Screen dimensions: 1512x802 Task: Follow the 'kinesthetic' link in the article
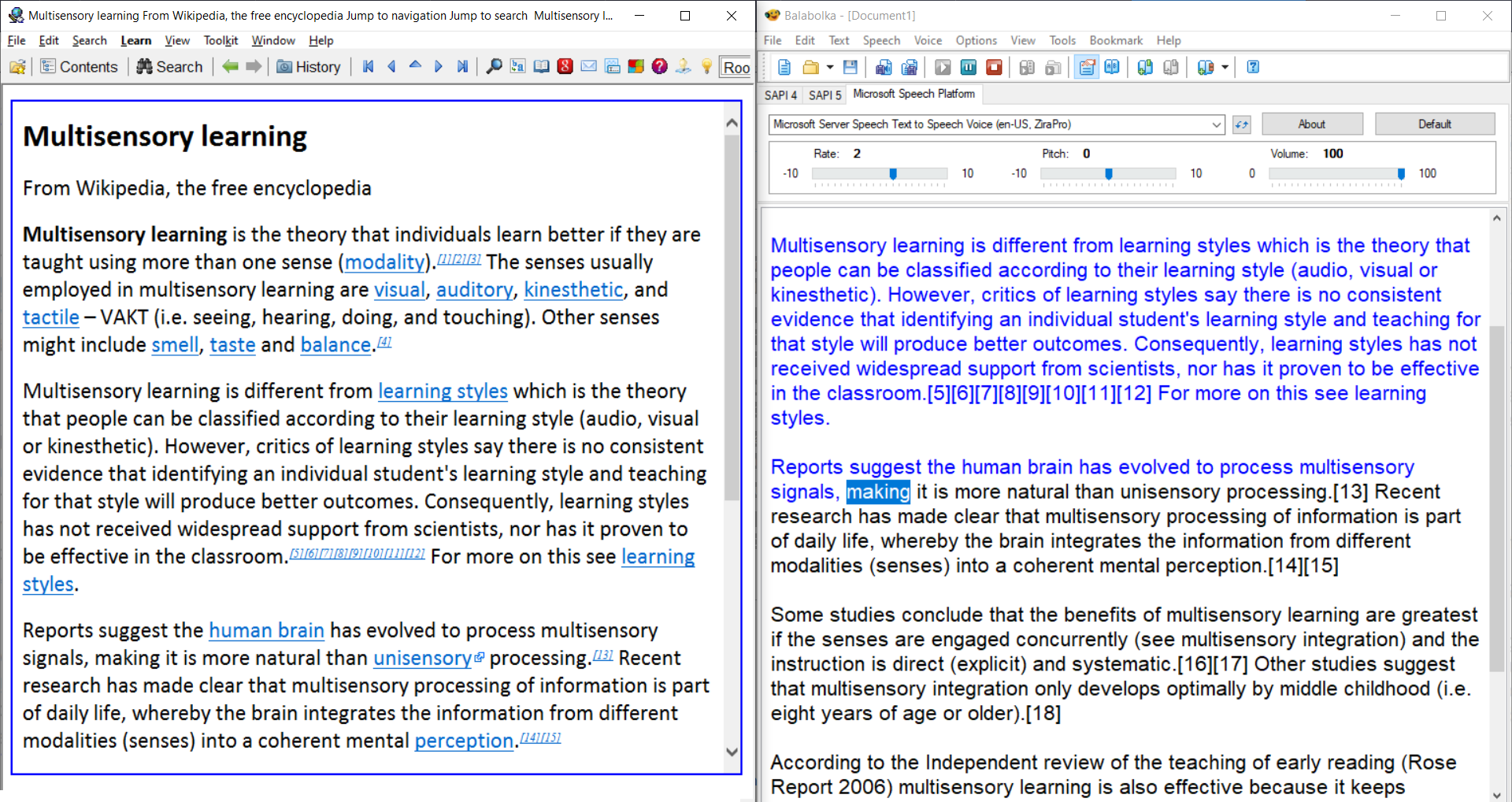tap(573, 290)
